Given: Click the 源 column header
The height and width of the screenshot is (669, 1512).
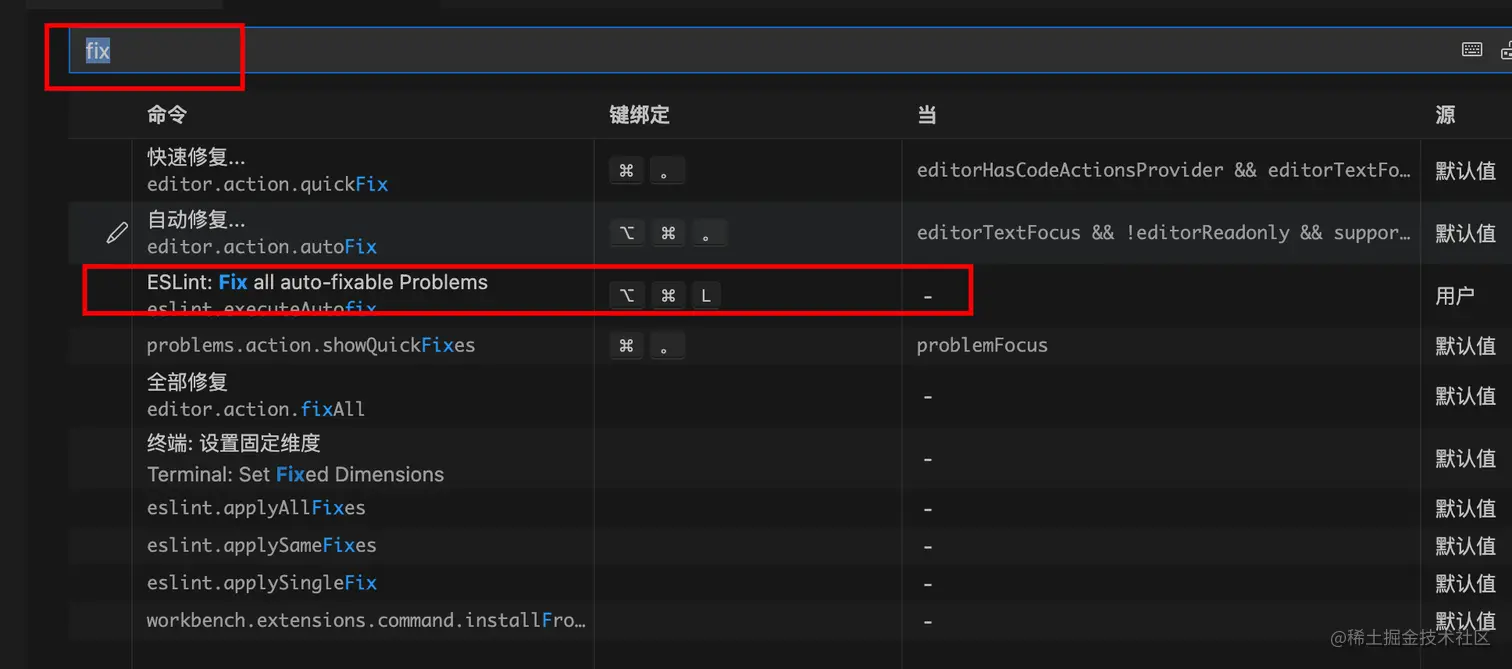Looking at the screenshot, I should click(1445, 115).
